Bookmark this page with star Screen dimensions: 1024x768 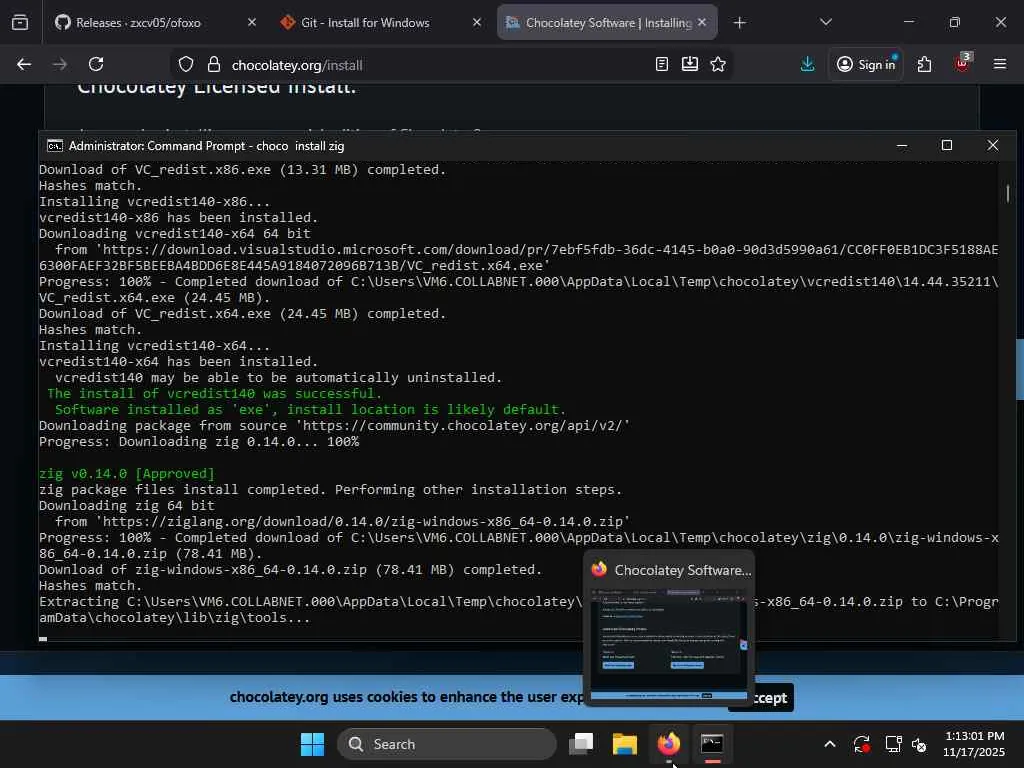[x=718, y=64]
